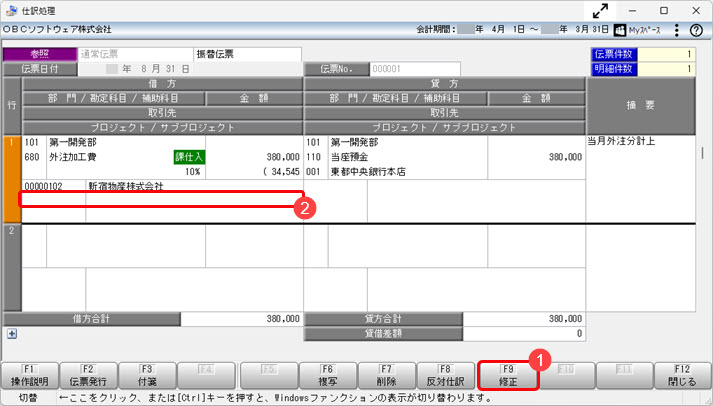This screenshot has height=406, width=713.
Task: Click debit account code 680
Action: point(32,157)
